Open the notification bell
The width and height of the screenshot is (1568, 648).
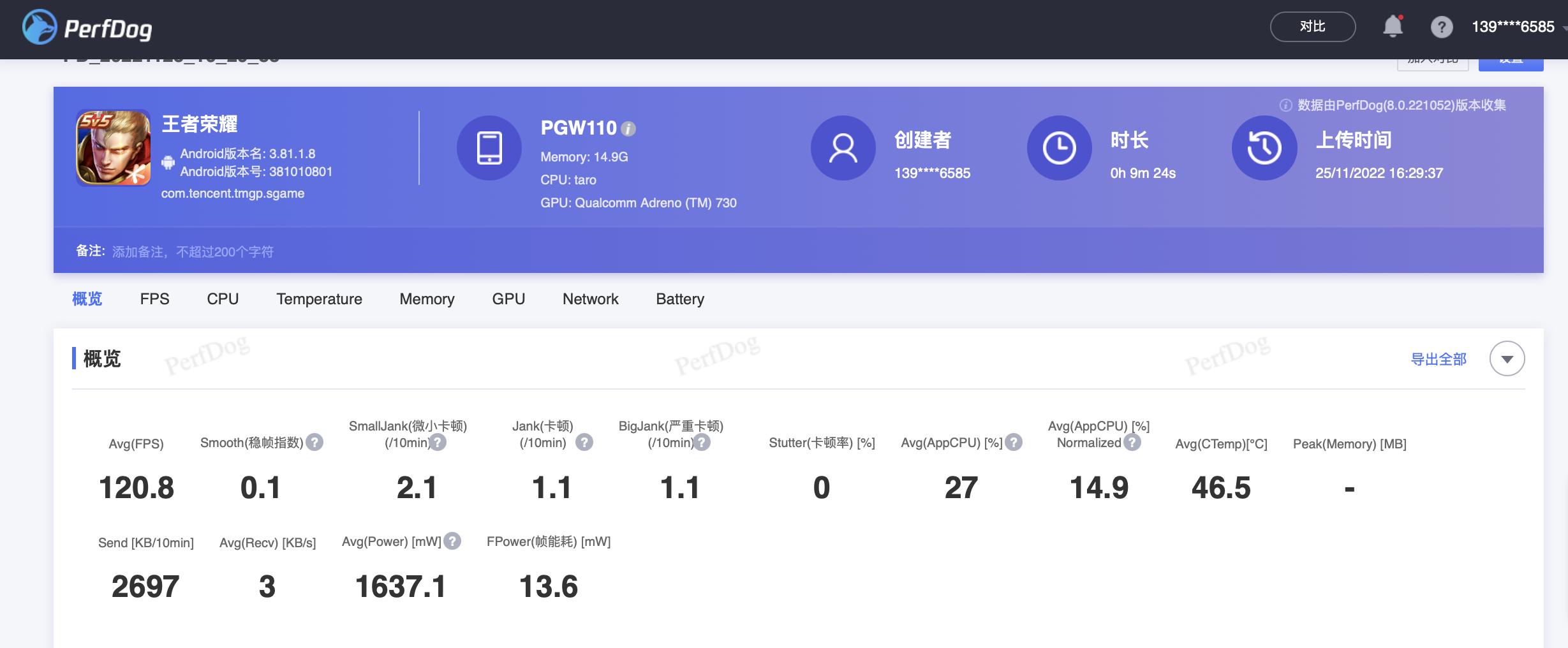[x=1394, y=26]
